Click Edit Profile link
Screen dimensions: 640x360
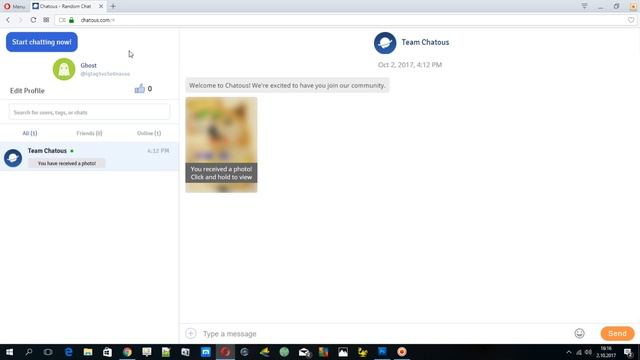click(27, 91)
